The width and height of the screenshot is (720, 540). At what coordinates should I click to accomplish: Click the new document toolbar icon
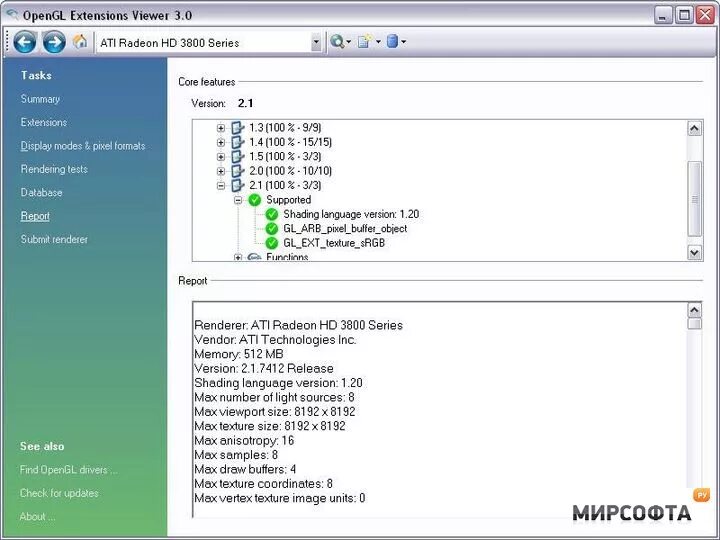[x=365, y=41]
